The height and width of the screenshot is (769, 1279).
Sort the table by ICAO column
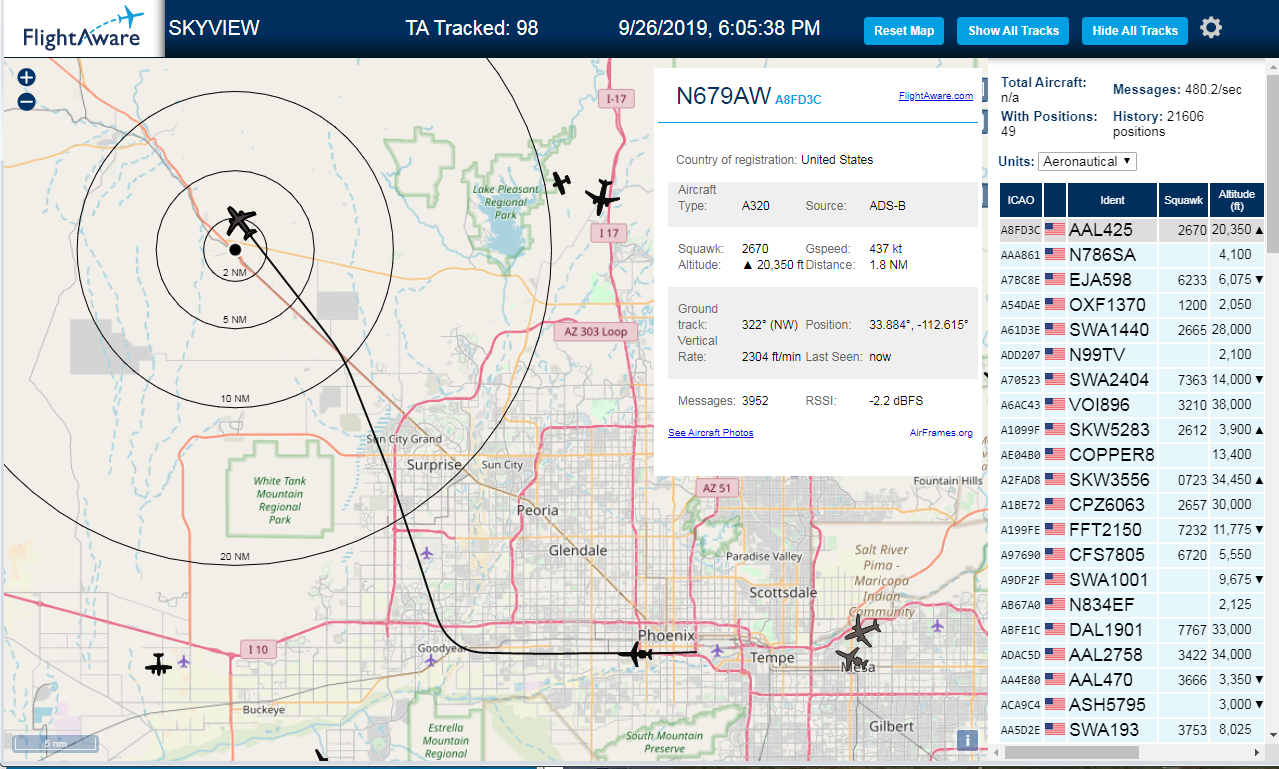point(1021,200)
